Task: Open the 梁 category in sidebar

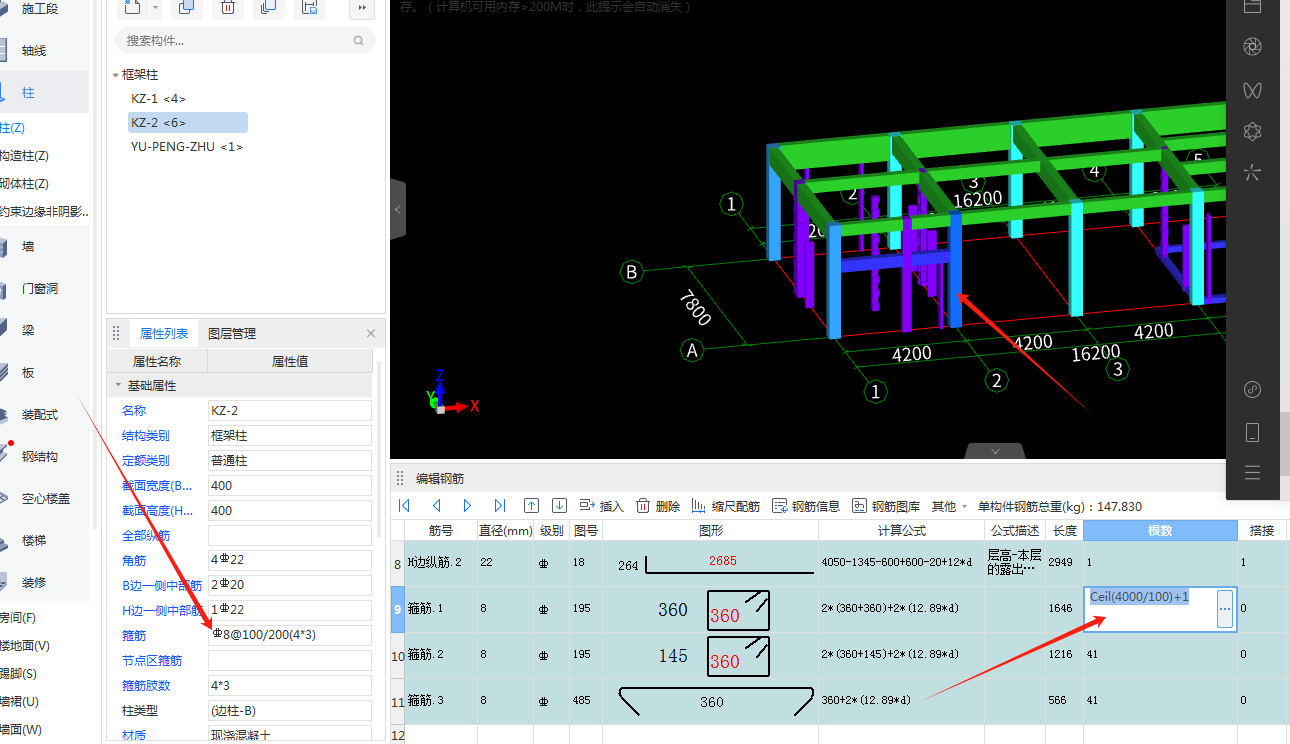Action: 28,330
